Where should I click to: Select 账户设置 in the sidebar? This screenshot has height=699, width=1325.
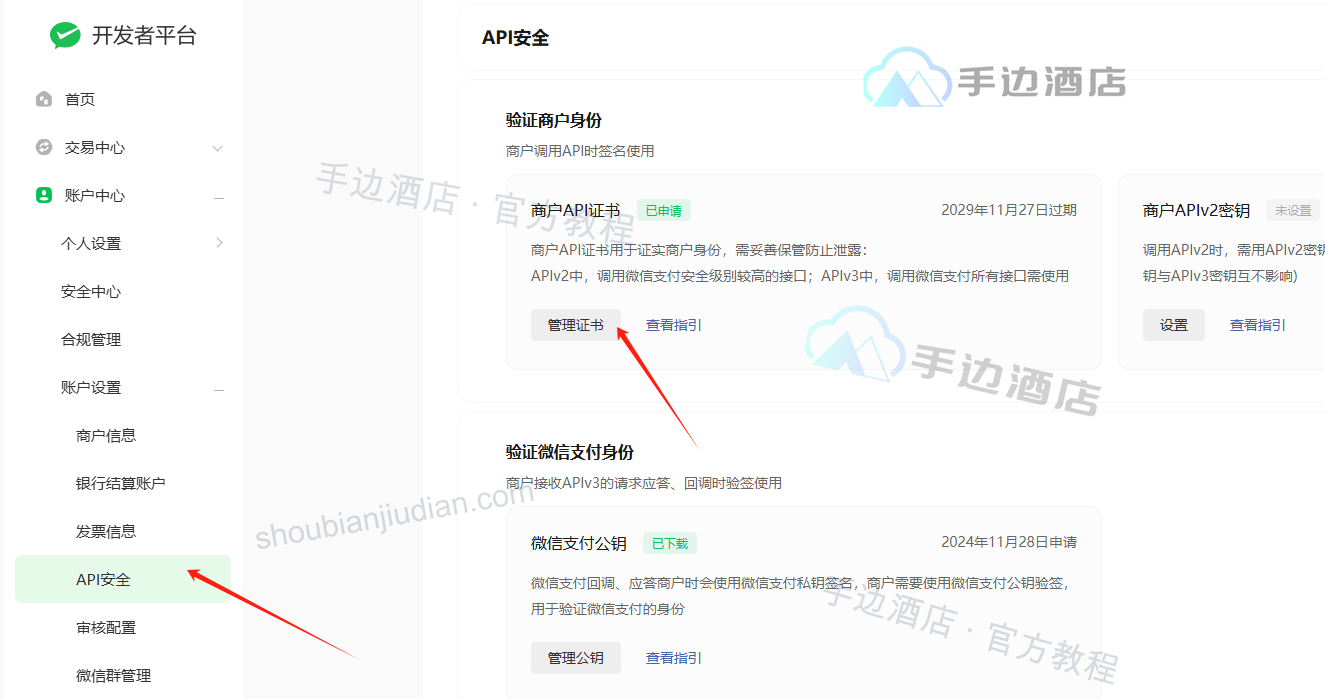pyautogui.click(x=91, y=387)
